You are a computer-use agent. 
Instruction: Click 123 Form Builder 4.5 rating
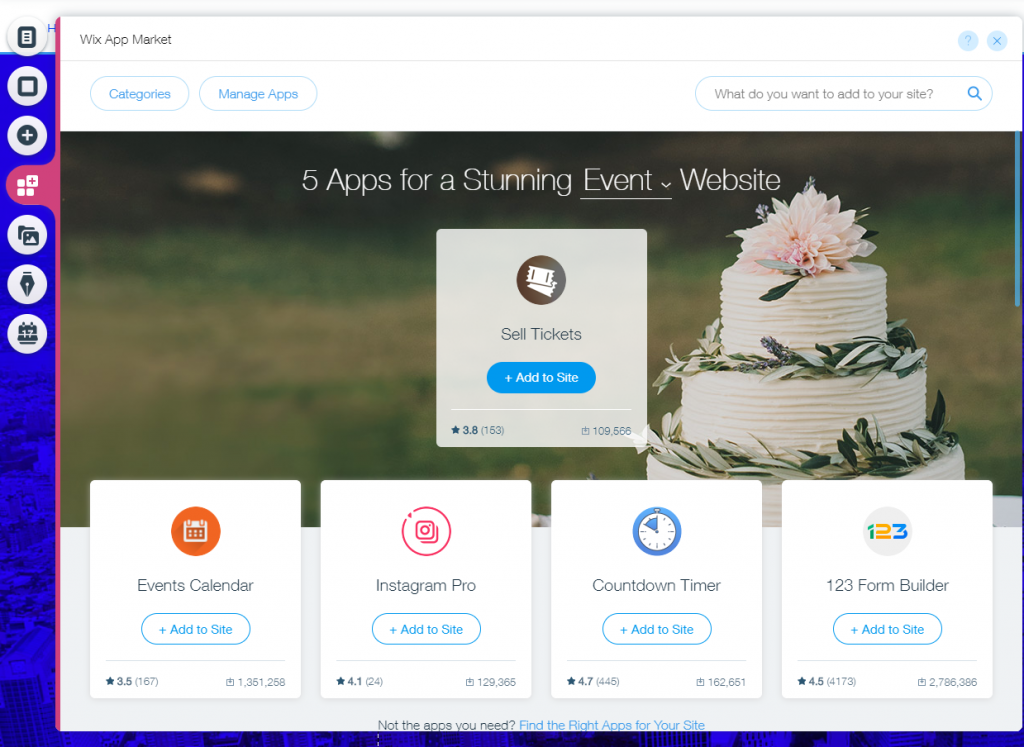[x=826, y=681]
